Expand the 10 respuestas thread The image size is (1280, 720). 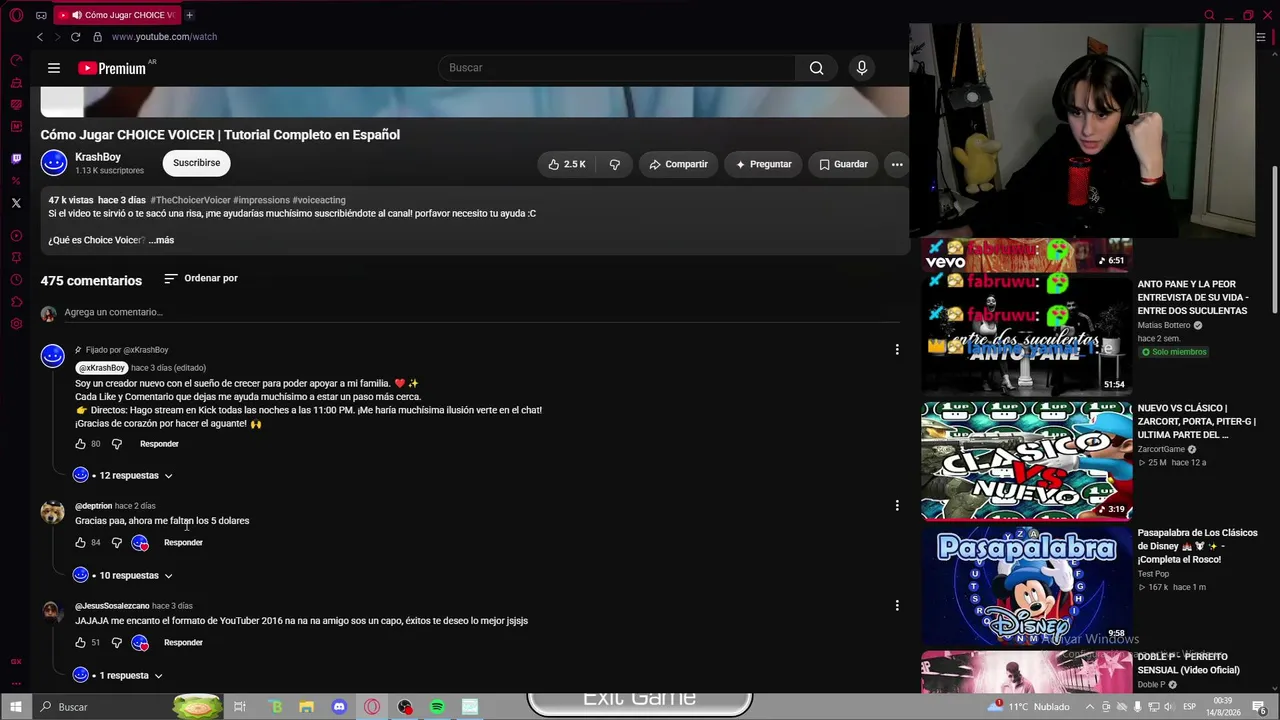[124, 576]
